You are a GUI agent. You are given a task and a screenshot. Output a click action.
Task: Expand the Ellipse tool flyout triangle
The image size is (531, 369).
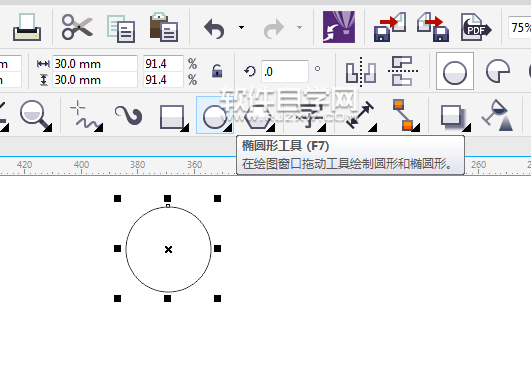point(228,128)
